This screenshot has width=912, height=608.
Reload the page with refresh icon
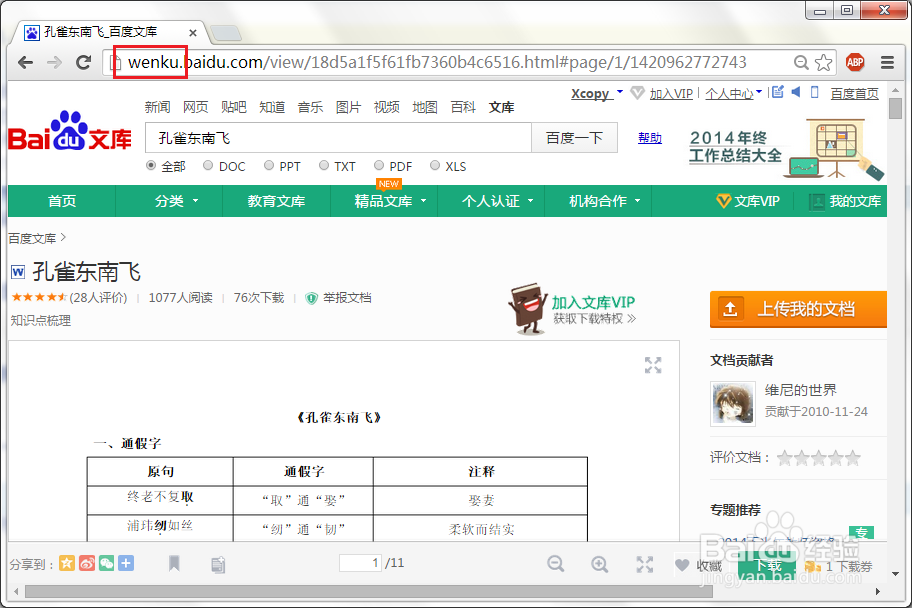[x=84, y=62]
